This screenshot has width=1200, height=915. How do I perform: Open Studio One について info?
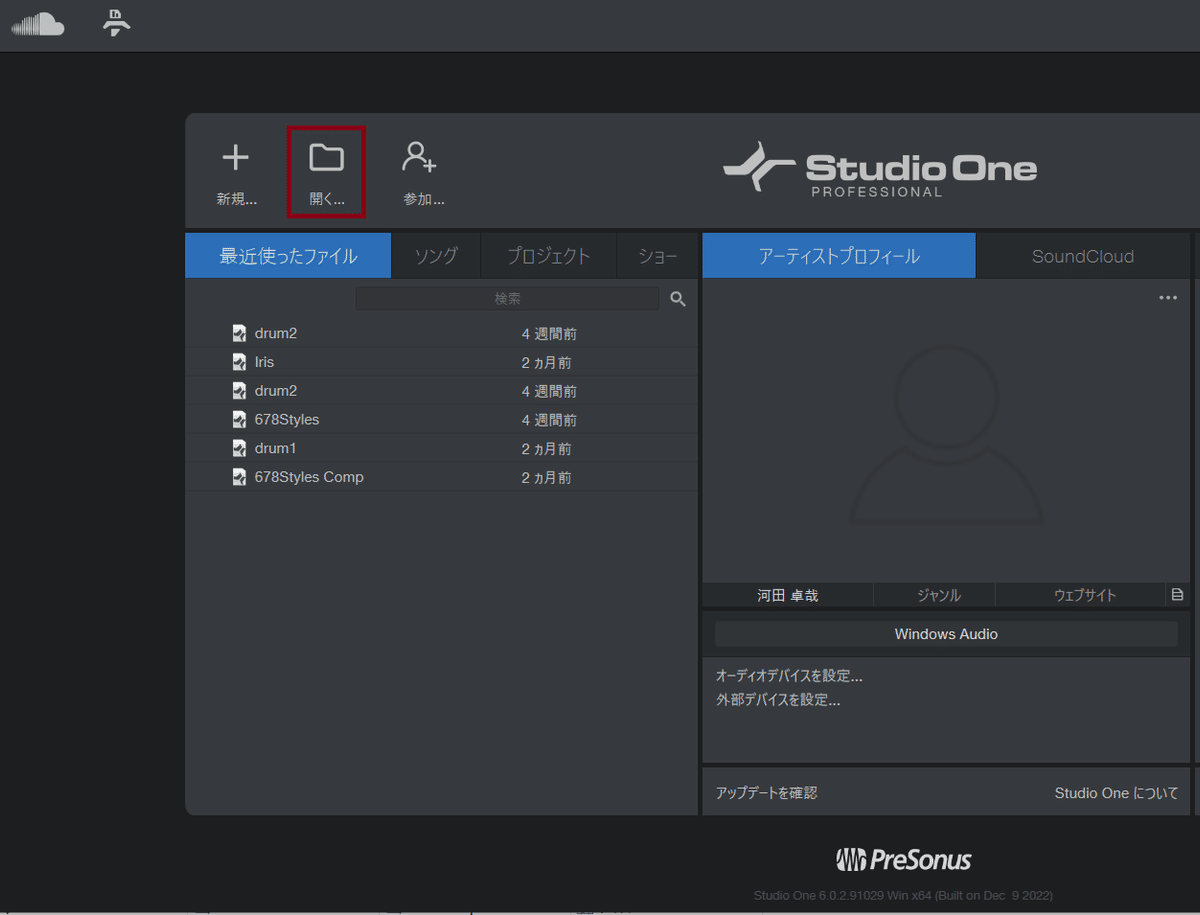tap(1116, 792)
